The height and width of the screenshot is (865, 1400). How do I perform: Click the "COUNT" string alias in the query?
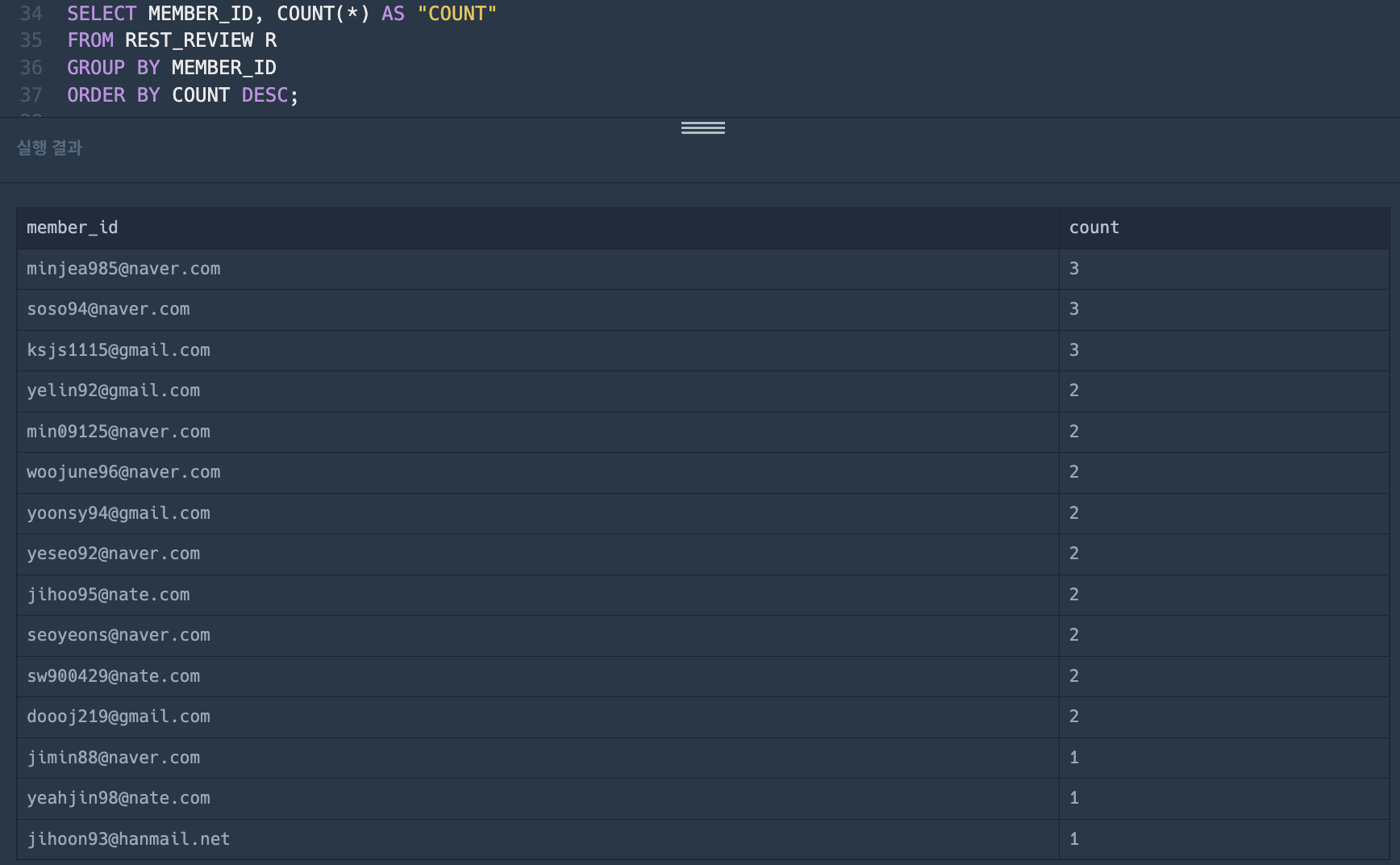456,14
